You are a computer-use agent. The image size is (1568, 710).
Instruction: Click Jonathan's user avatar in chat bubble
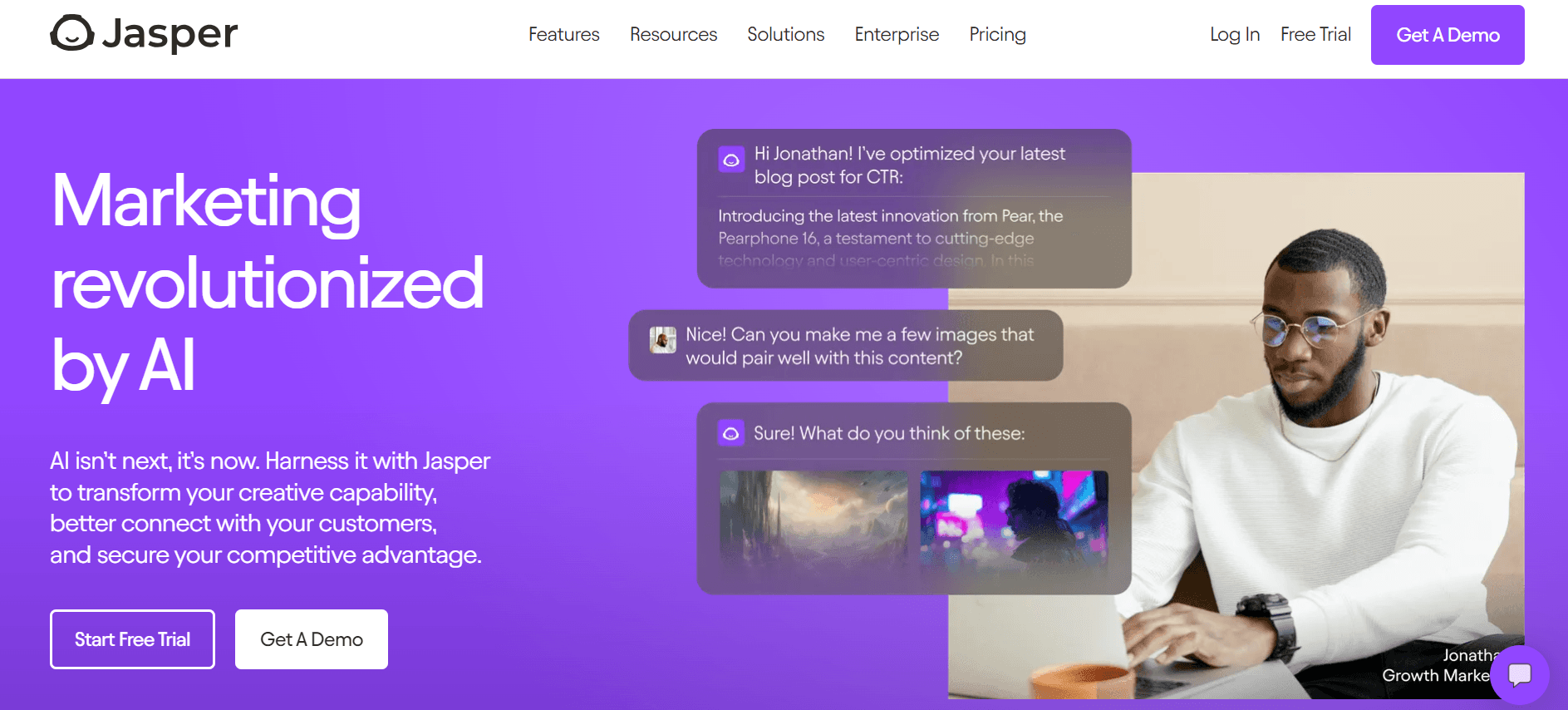[662, 340]
